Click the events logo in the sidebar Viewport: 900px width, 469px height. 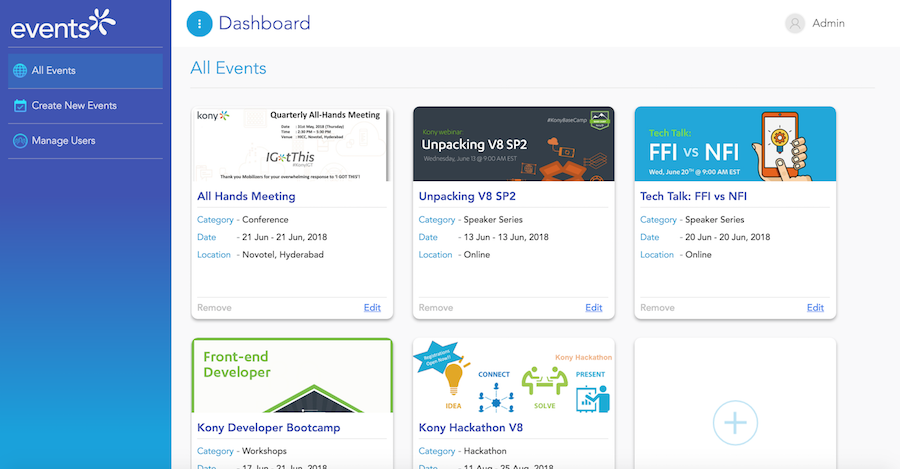click(63, 24)
